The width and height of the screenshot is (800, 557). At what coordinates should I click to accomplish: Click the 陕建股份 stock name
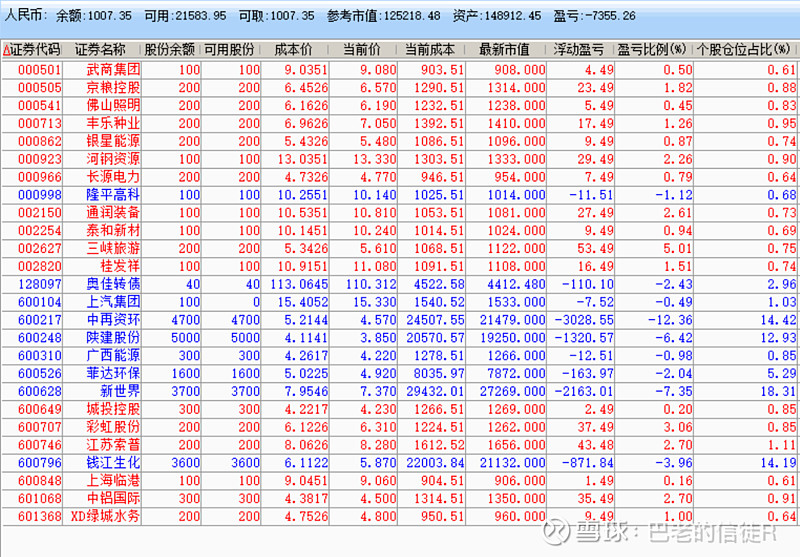[x=113, y=337]
